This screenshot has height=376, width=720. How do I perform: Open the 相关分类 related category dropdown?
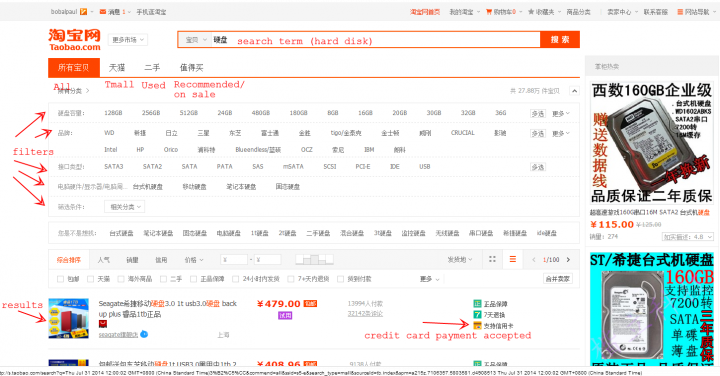(x=124, y=207)
